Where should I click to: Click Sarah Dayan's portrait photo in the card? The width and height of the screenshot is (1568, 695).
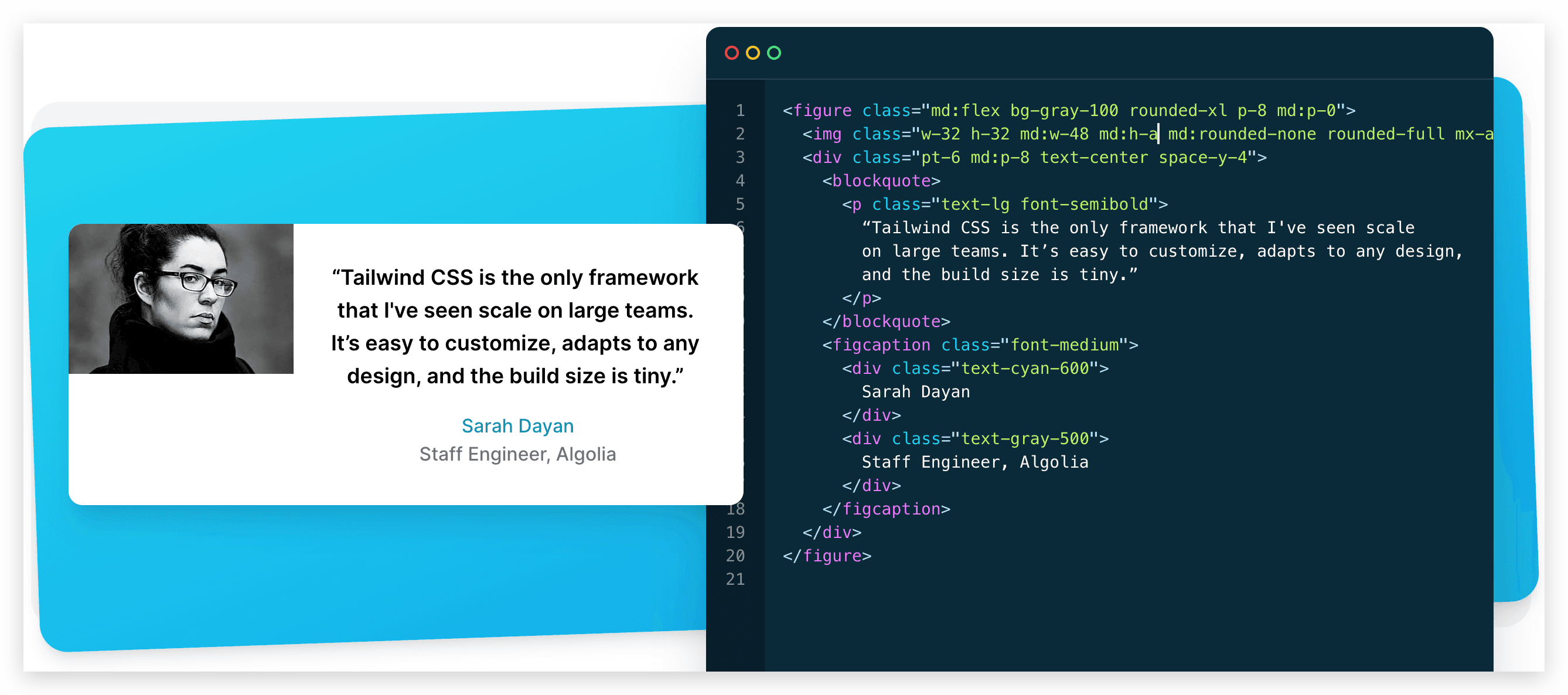[181, 298]
